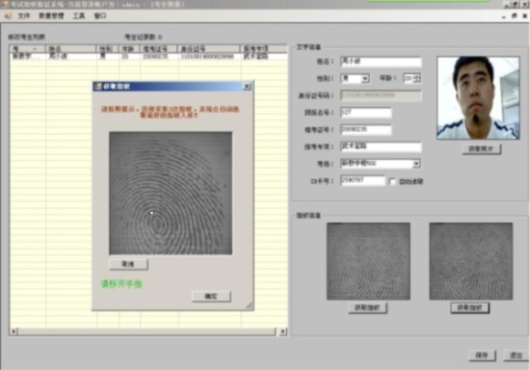Click the 姓名 input field

[381, 61]
